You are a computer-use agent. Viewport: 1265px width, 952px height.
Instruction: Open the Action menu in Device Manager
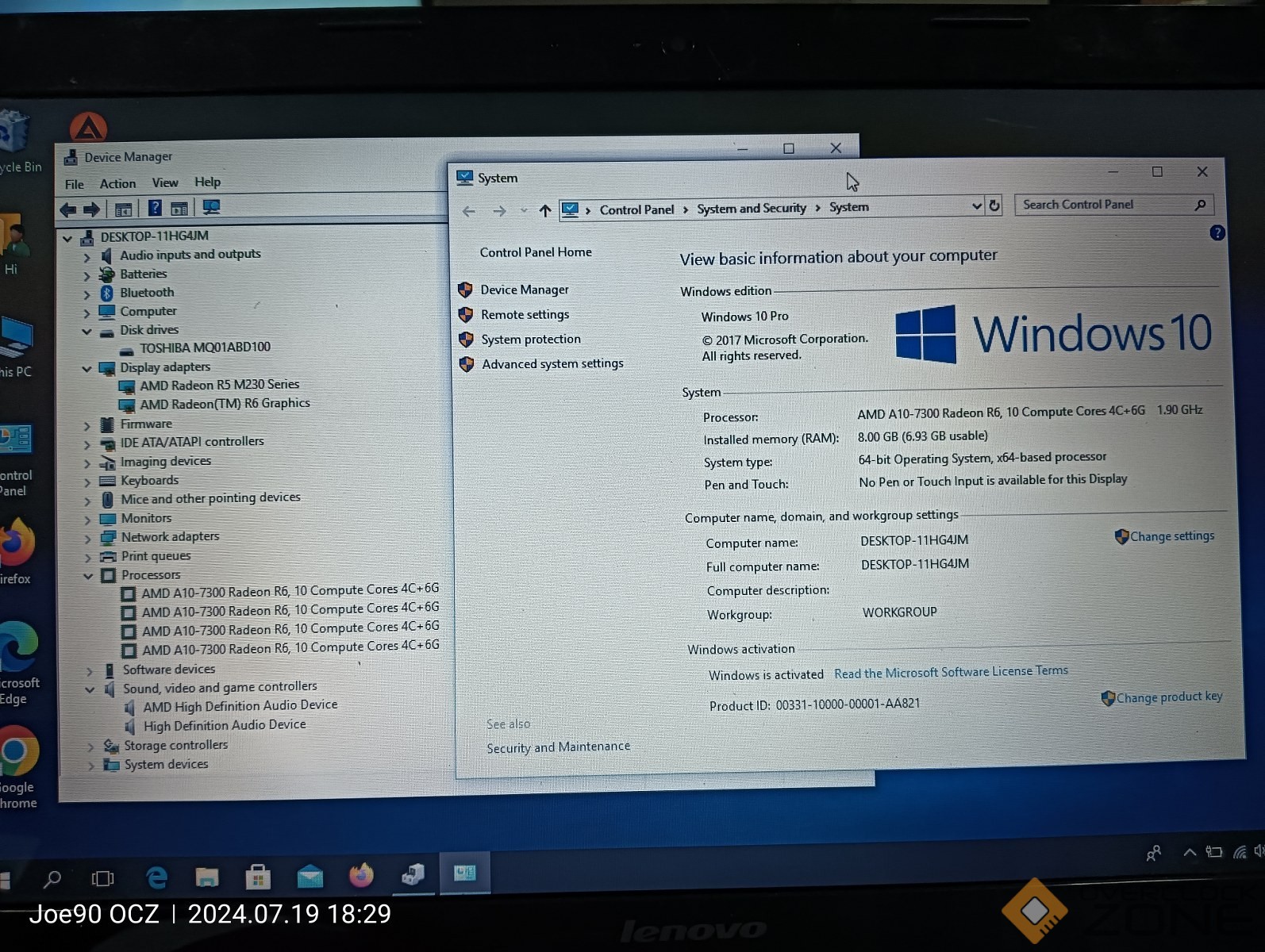tap(117, 183)
